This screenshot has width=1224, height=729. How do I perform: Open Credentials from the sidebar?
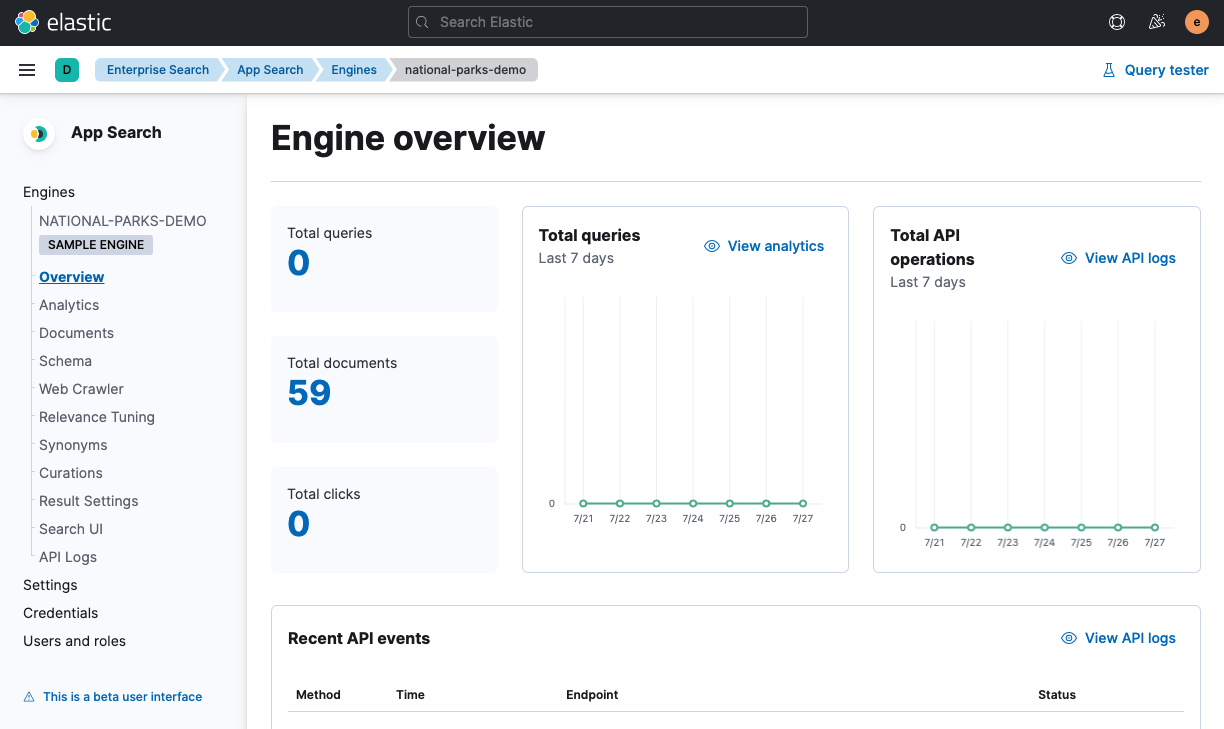(x=60, y=613)
